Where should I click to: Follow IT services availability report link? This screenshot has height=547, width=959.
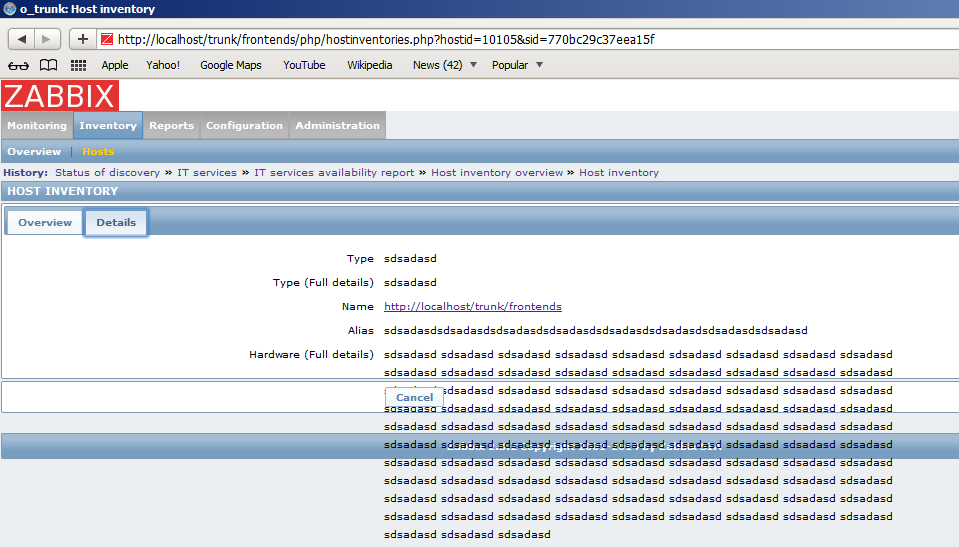pyautogui.click(x=334, y=173)
